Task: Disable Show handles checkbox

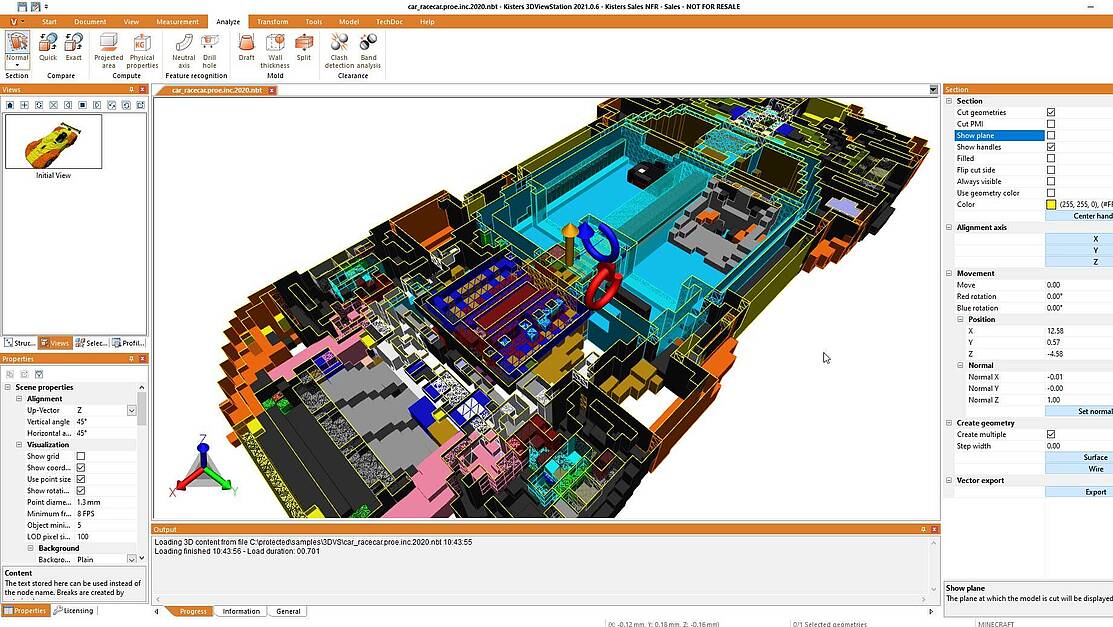Action: [x=1051, y=147]
